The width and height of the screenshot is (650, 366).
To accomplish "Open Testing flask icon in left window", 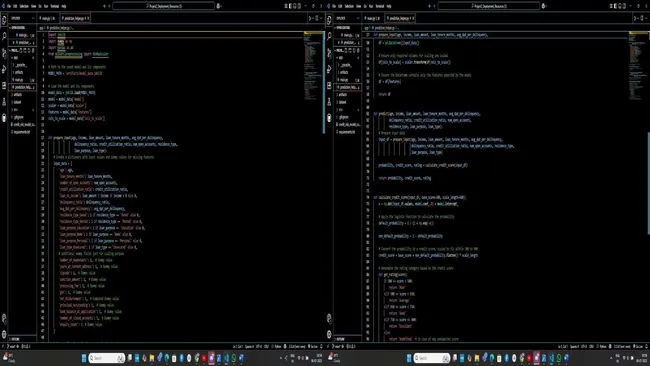I will (4, 102).
